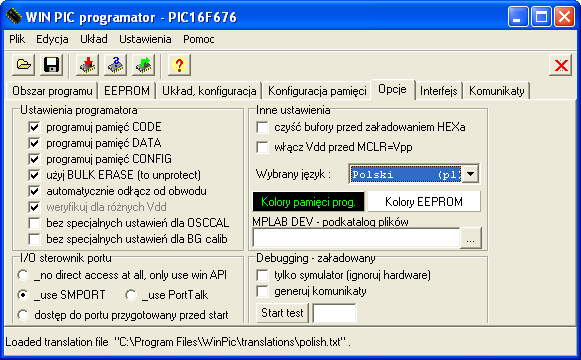Check tylko symulator (ignoruj hardware)
This screenshot has height=360, width=581.
click(x=262, y=275)
